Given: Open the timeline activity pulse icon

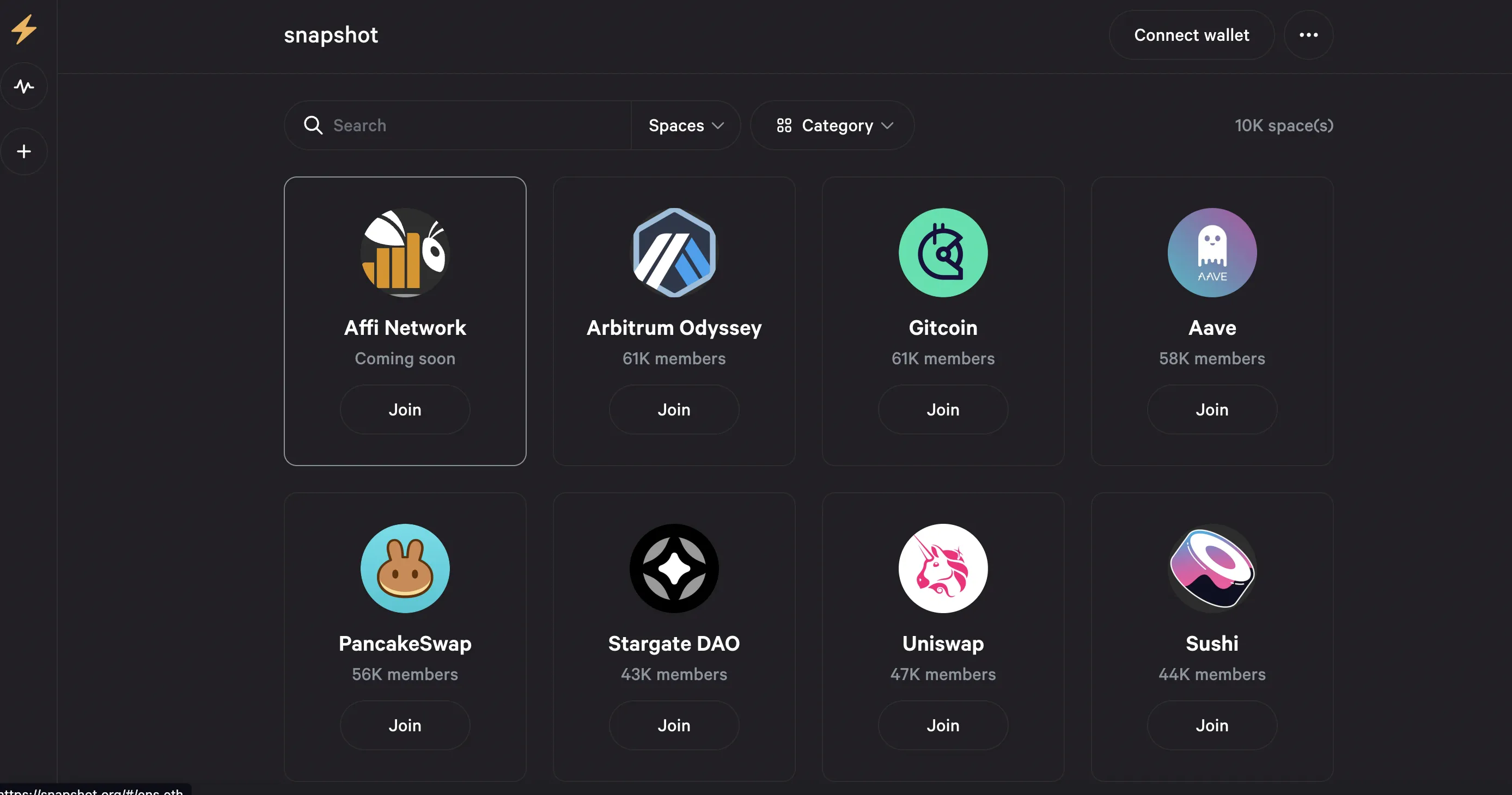Looking at the screenshot, I should (x=24, y=86).
